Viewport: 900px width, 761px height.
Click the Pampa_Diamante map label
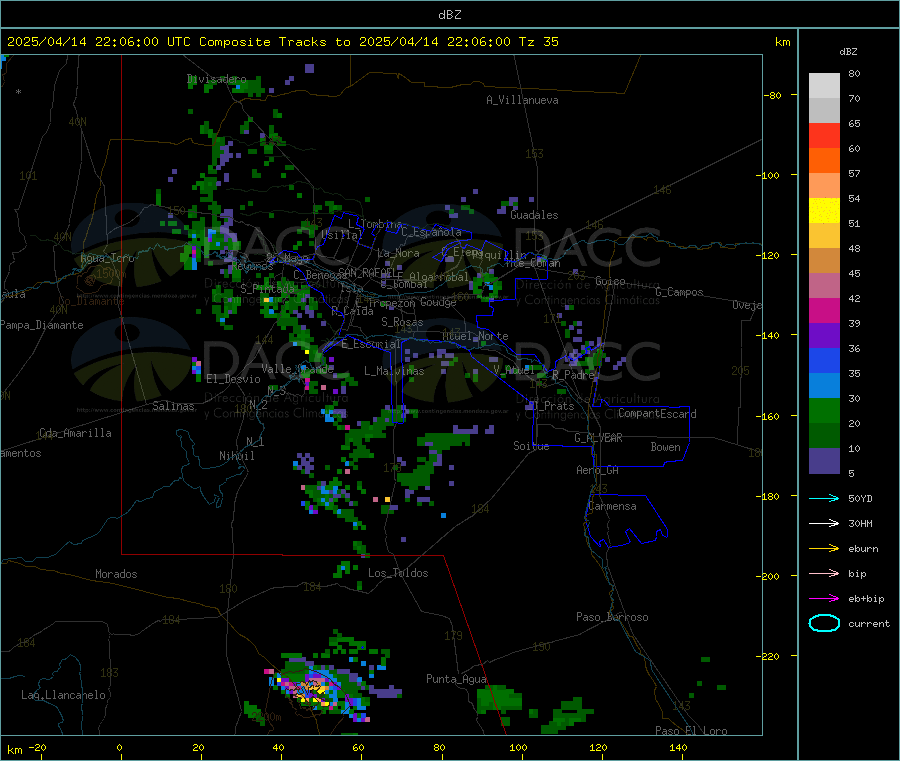coord(42,325)
